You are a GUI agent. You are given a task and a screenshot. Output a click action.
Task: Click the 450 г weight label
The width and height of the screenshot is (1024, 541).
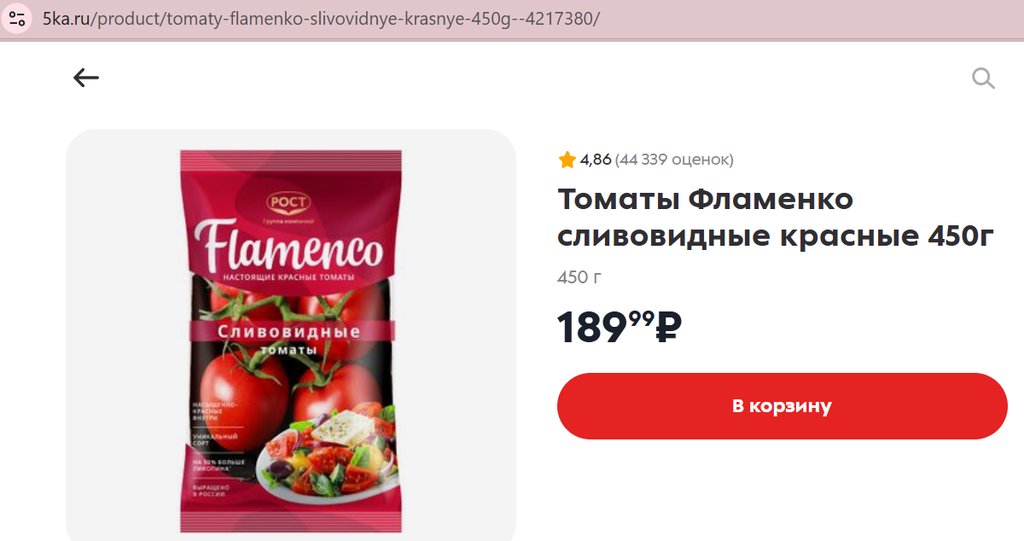click(x=579, y=277)
